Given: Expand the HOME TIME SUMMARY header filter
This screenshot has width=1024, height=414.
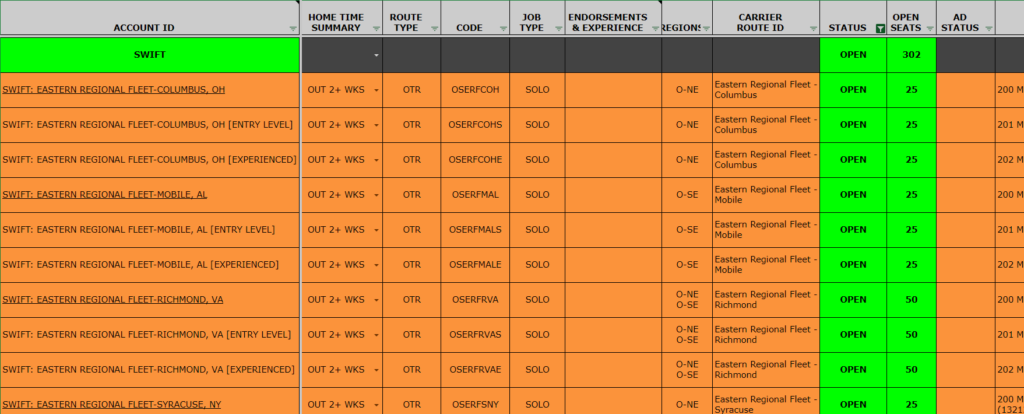Looking at the screenshot, I should click(375, 28).
